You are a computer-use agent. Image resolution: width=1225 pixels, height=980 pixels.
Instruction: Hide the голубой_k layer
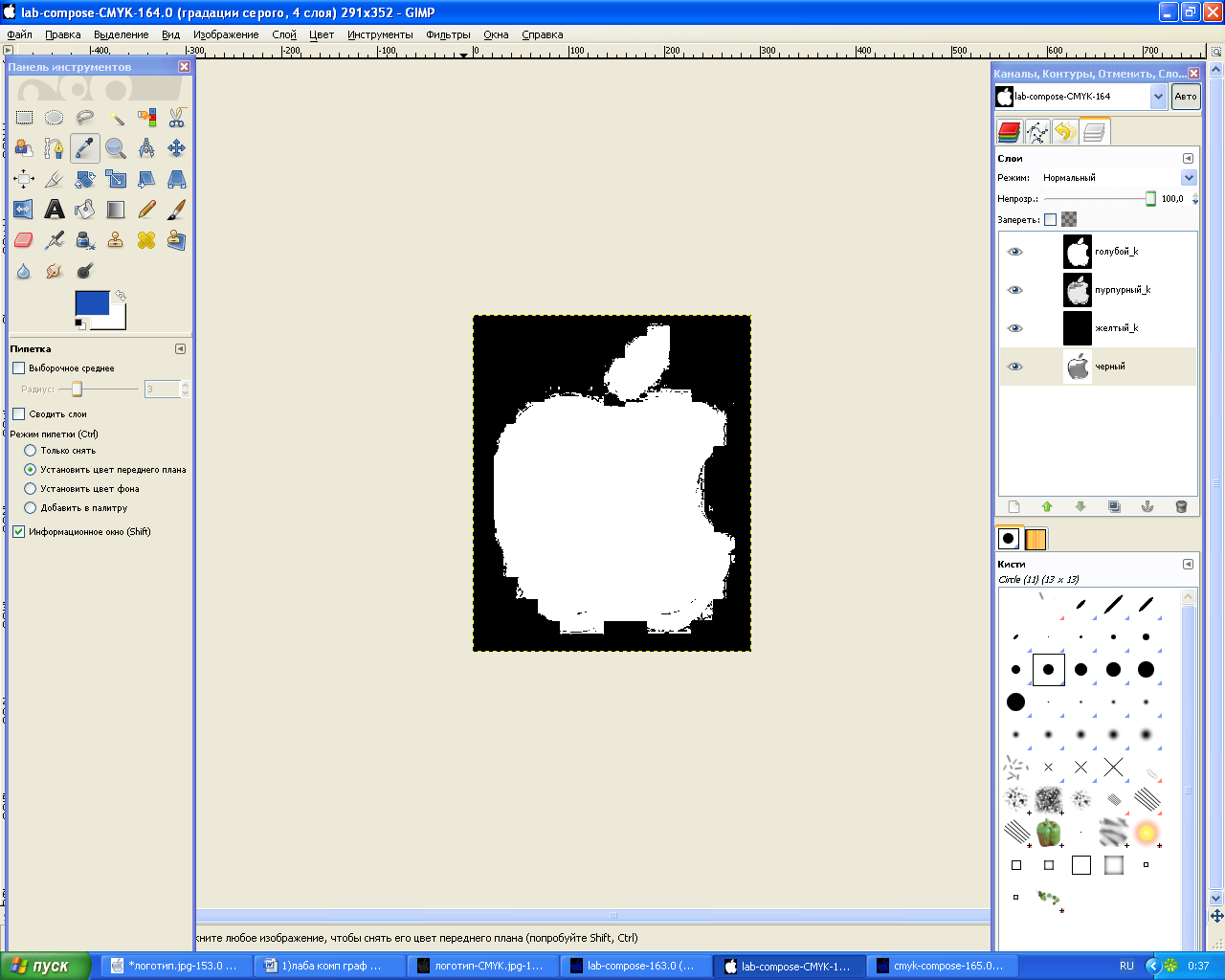1015,252
